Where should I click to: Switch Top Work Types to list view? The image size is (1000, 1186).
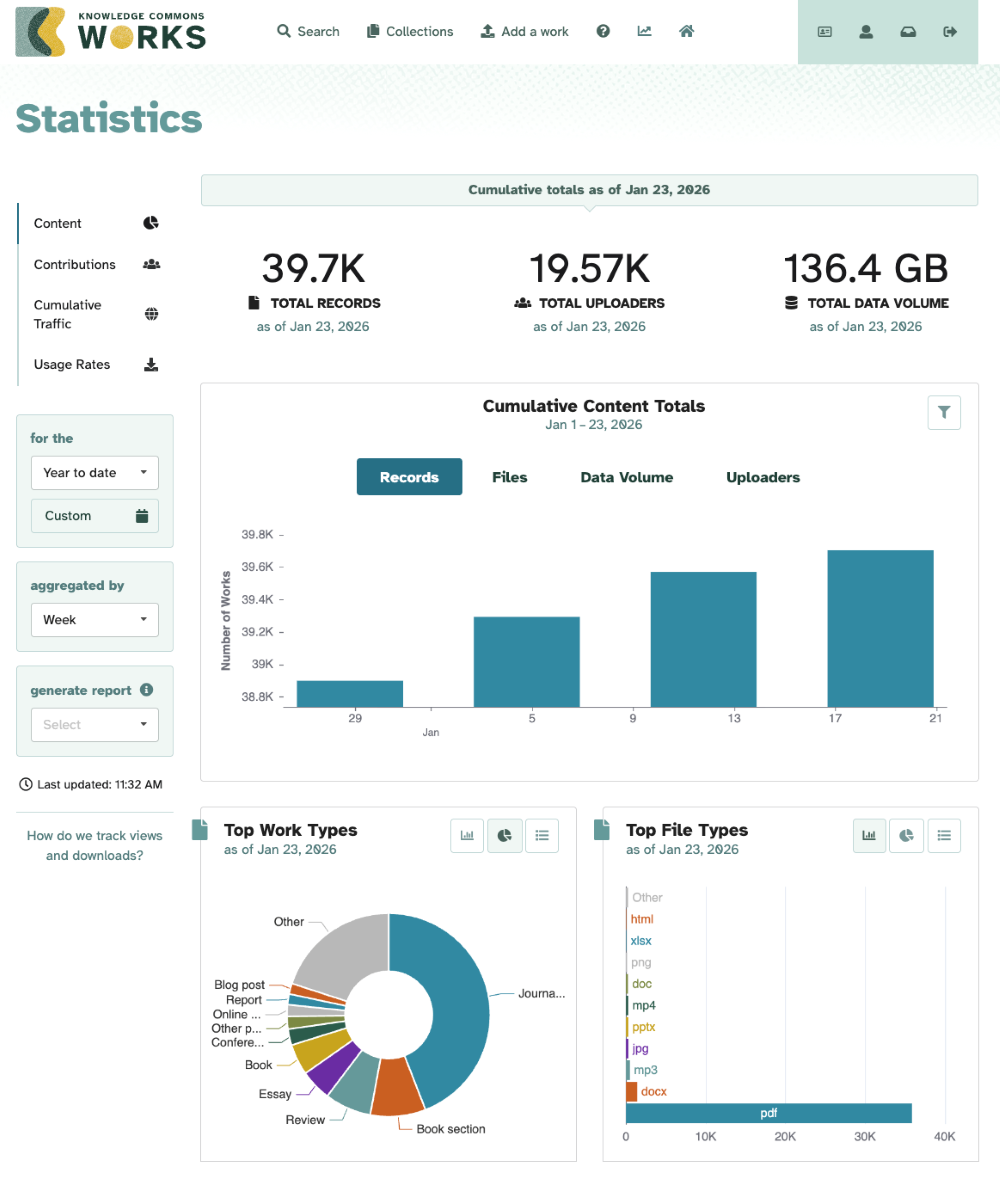coord(542,835)
